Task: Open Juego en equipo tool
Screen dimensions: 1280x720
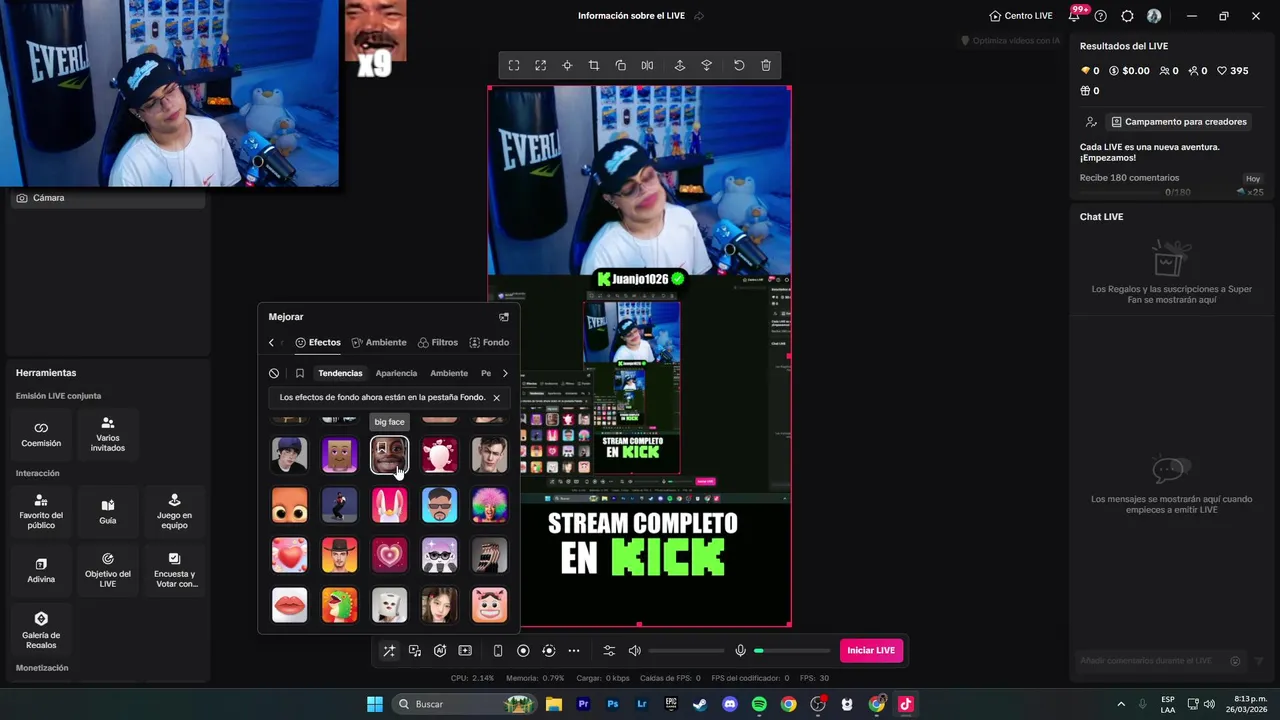Action: pyautogui.click(x=174, y=511)
